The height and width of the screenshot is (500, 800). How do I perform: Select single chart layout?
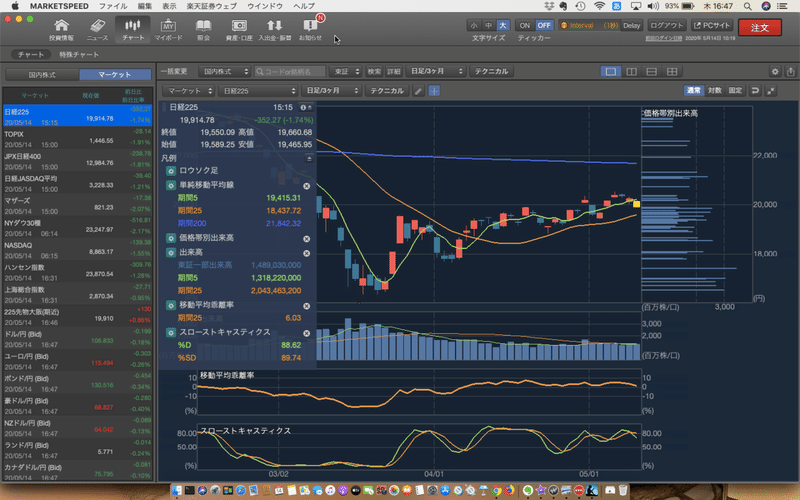pyautogui.click(x=611, y=72)
